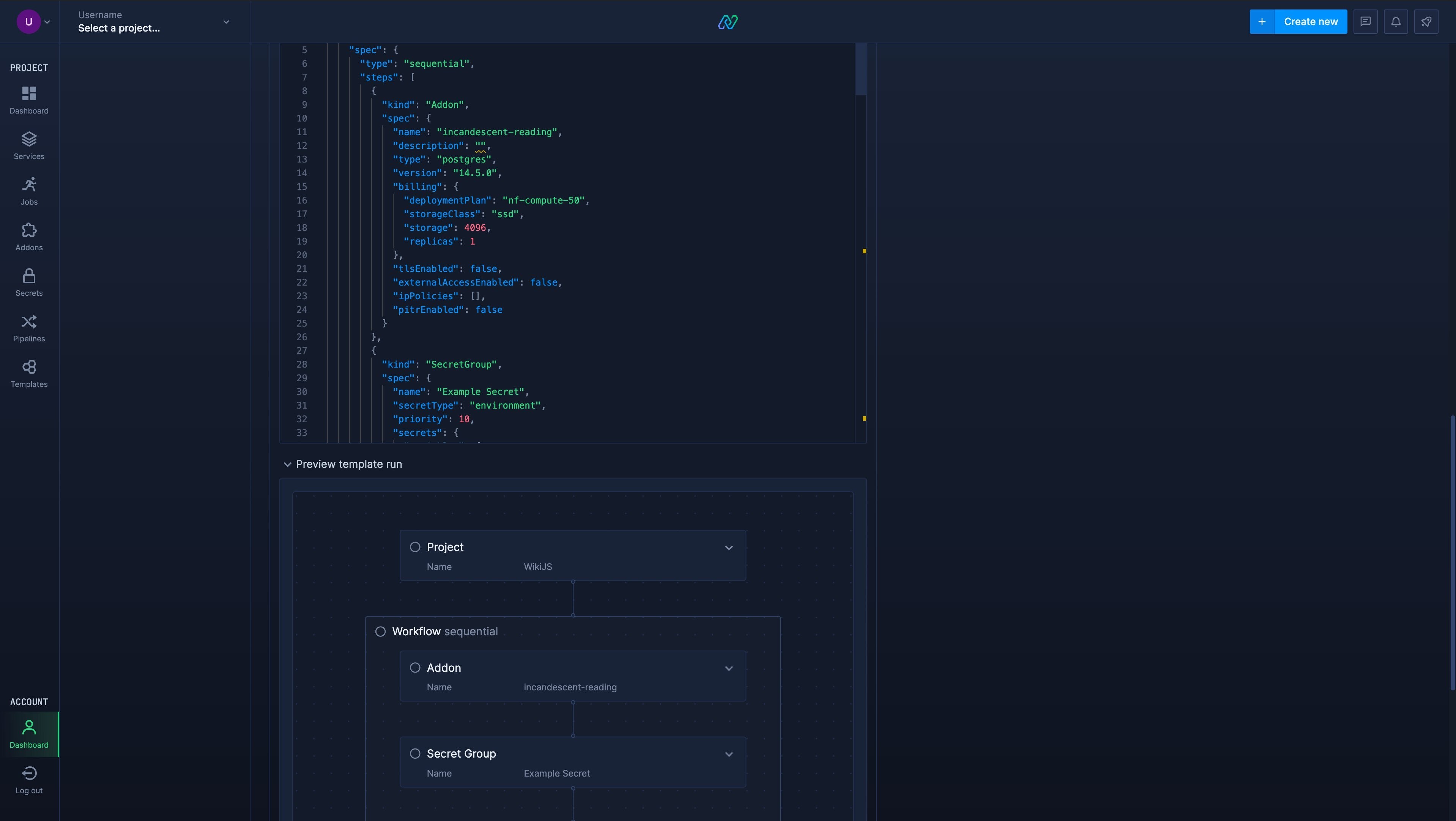Select the Project node radio circle

[415, 547]
